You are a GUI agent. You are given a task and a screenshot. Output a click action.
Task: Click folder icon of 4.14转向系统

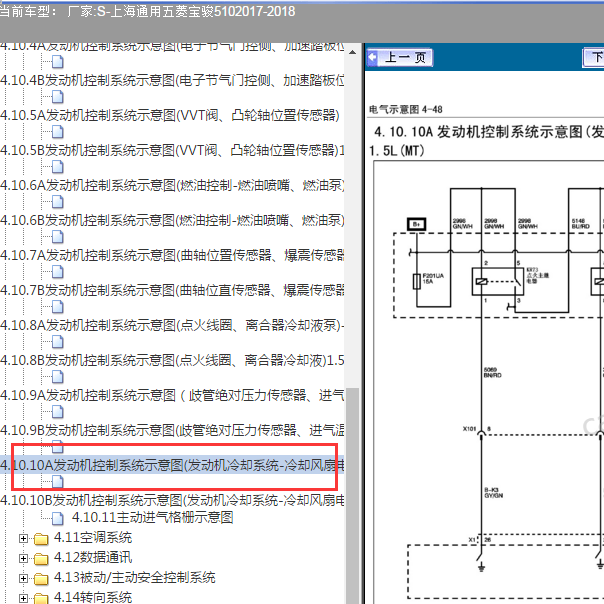(x=41, y=599)
